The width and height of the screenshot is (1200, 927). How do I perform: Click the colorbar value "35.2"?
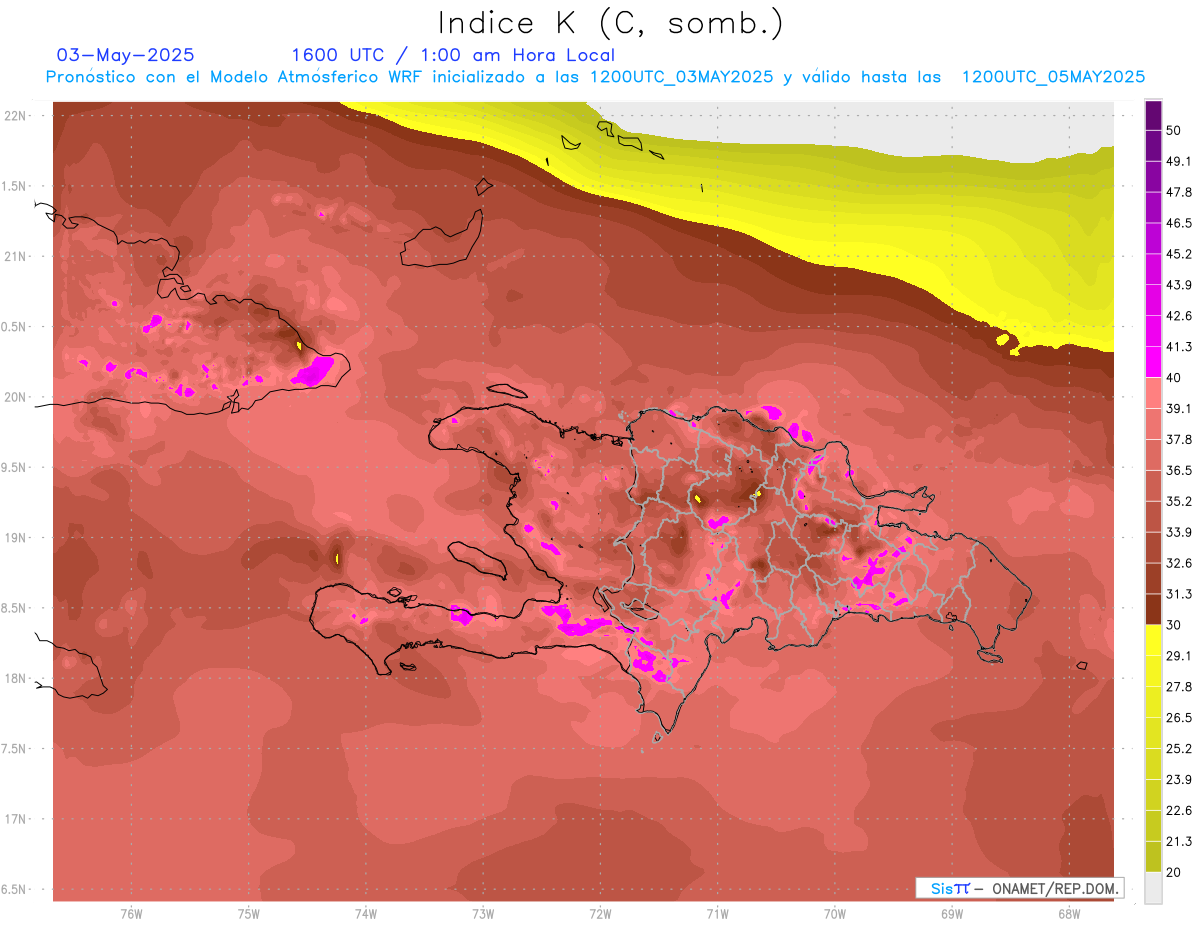[1180, 501]
